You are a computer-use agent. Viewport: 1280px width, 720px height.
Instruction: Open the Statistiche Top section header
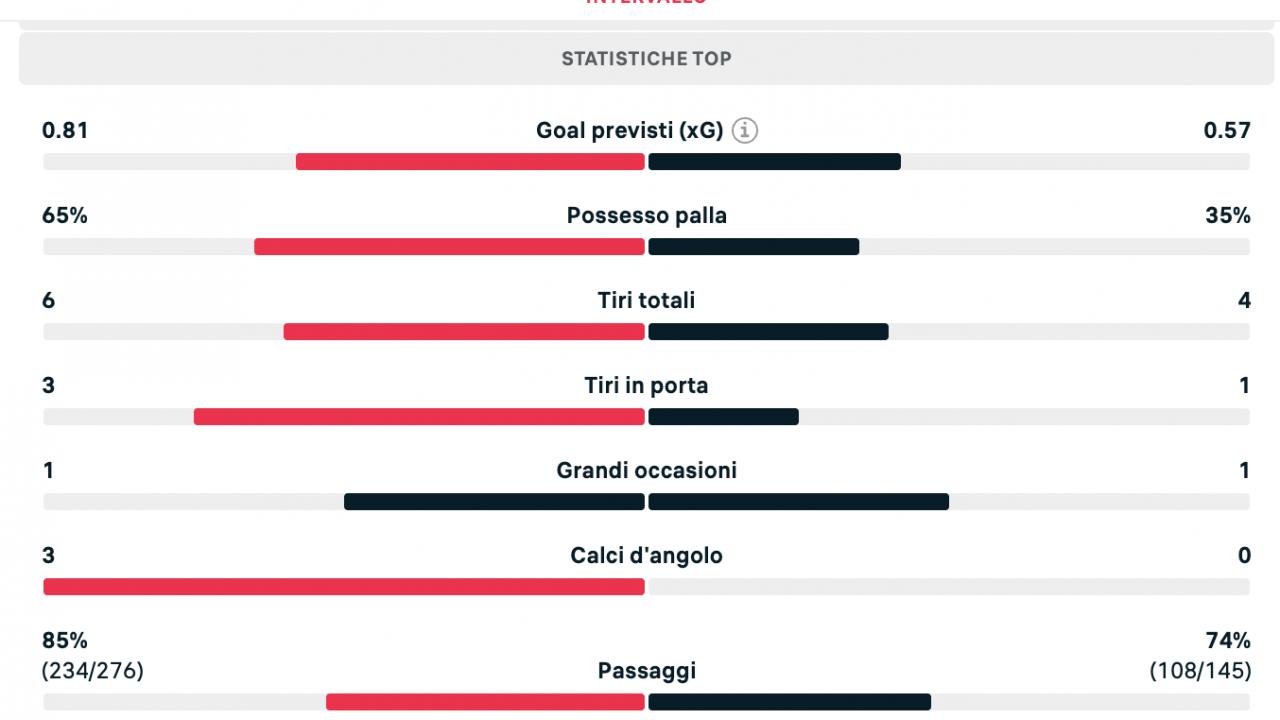[646, 58]
